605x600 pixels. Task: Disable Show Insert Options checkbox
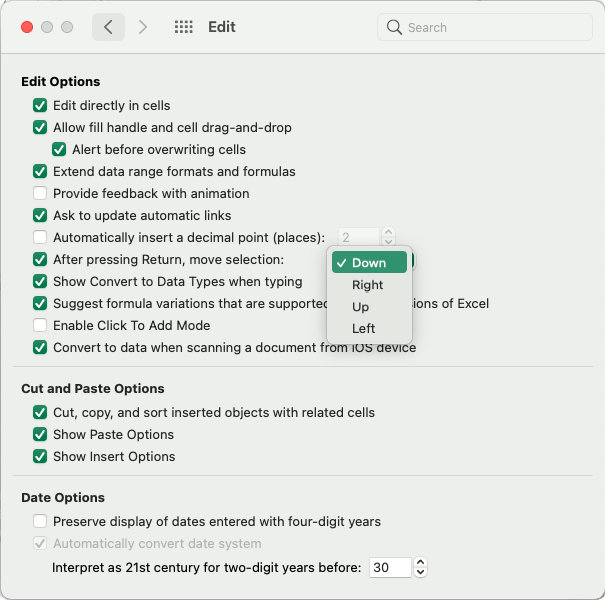click(40, 457)
